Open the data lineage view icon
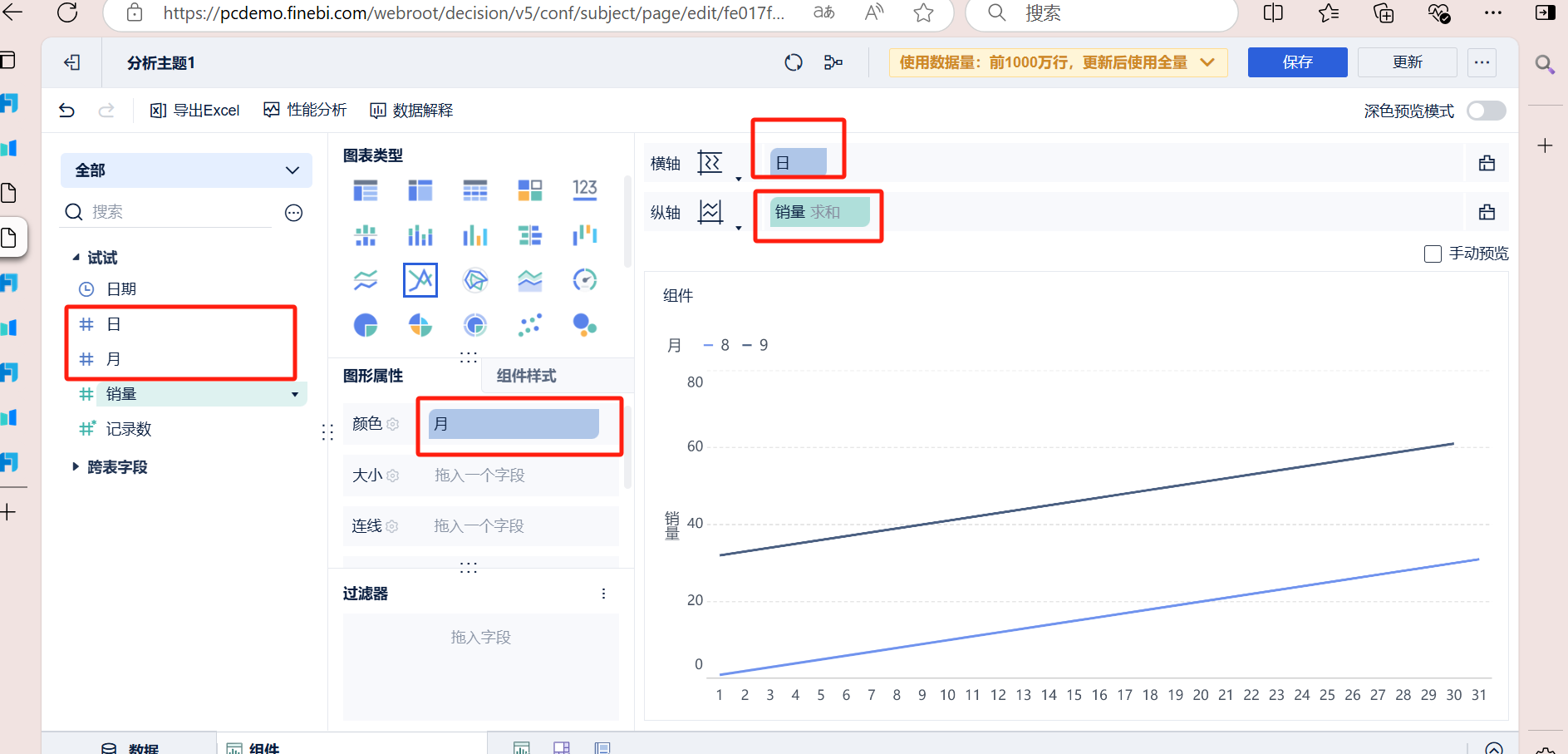The height and width of the screenshot is (754, 1568). 833,62
